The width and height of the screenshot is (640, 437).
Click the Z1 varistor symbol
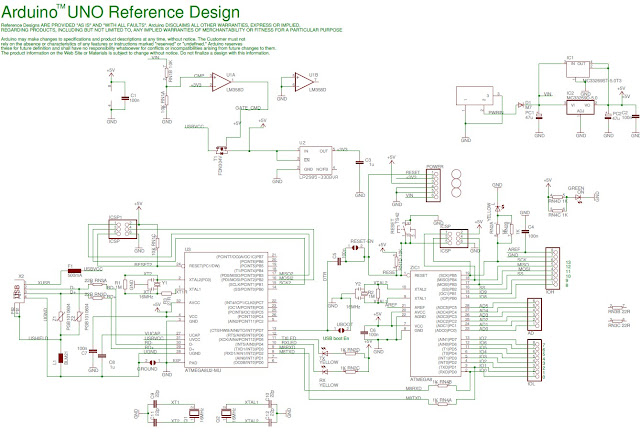[x=60, y=315]
